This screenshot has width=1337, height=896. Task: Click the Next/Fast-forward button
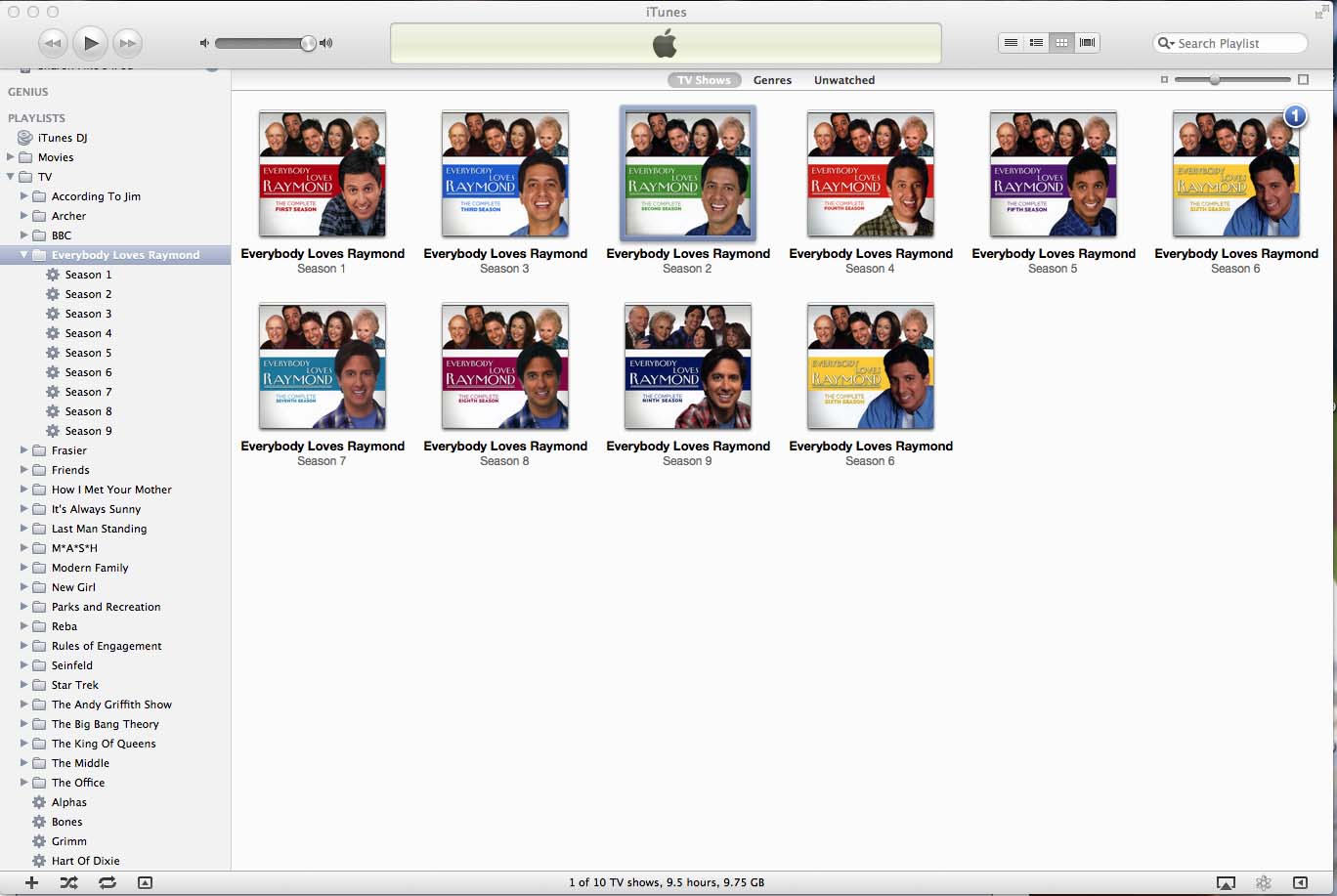pyautogui.click(x=127, y=43)
